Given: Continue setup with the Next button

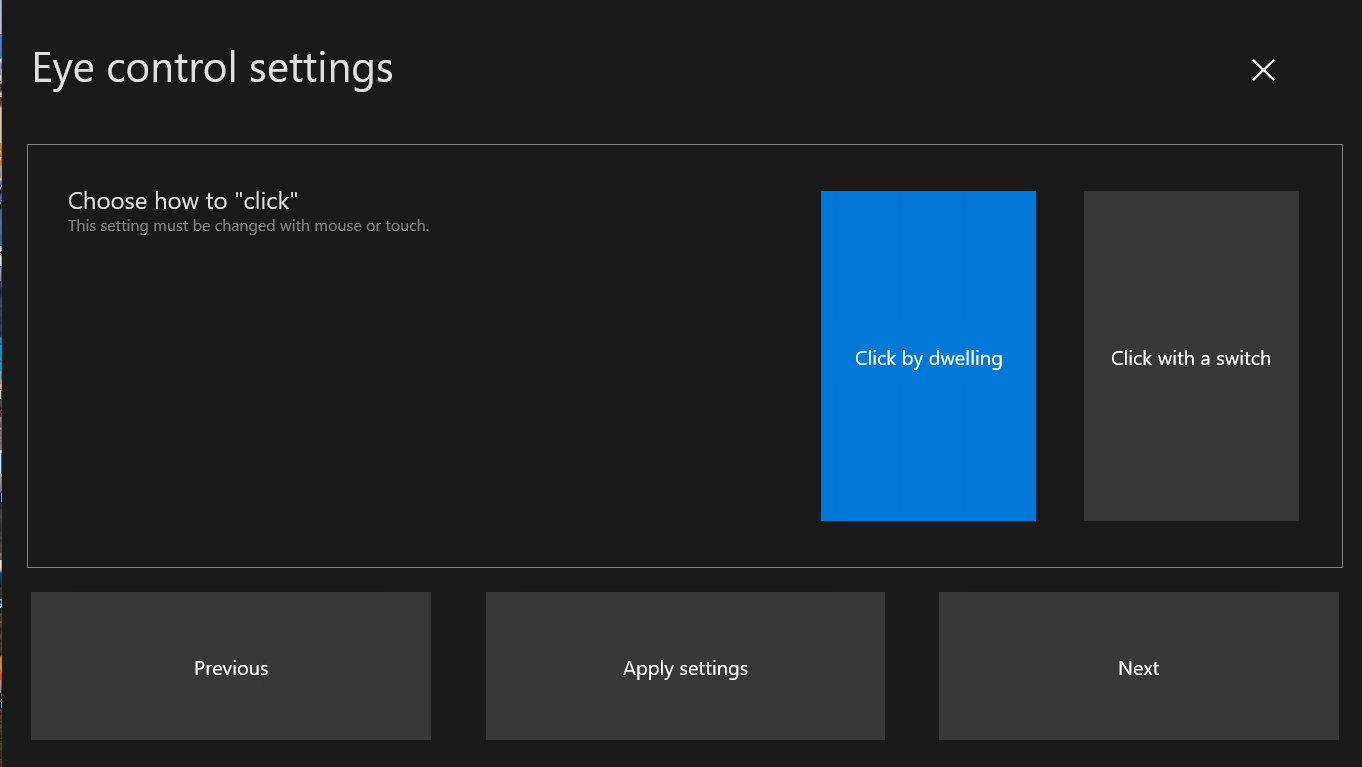Looking at the screenshot, I should tap(1138, 666).
